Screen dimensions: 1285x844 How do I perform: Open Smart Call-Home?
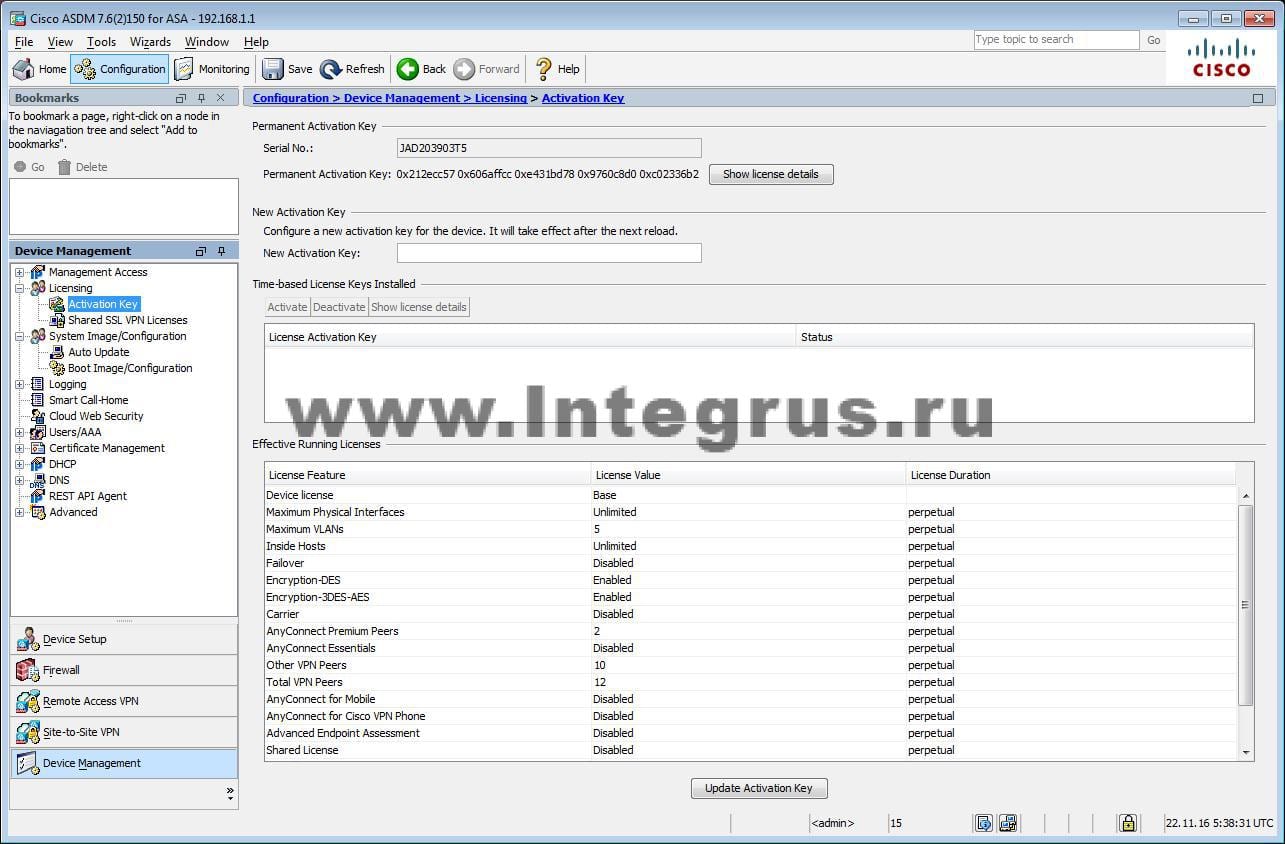88,400
